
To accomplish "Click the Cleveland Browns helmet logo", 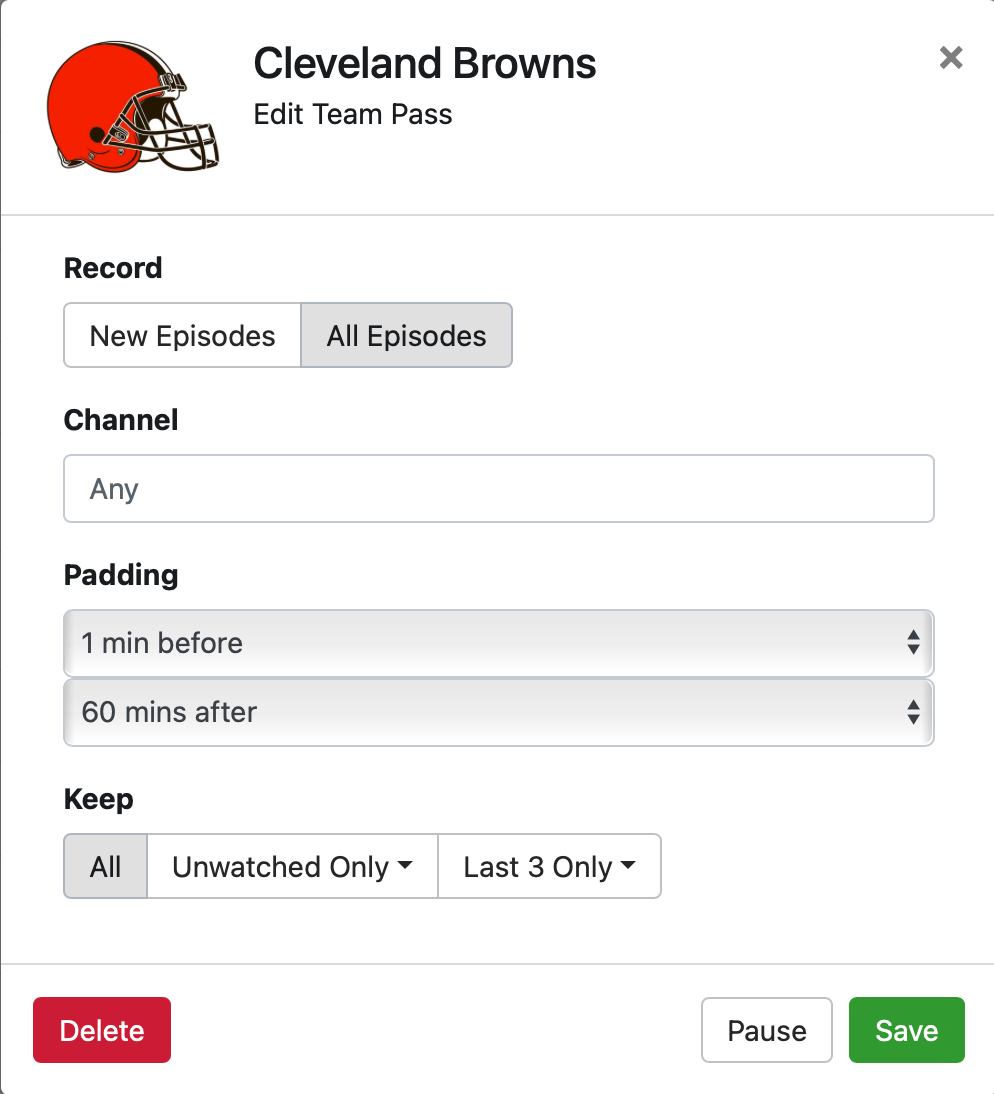I will pyautogui.click(x=132, y=107).
